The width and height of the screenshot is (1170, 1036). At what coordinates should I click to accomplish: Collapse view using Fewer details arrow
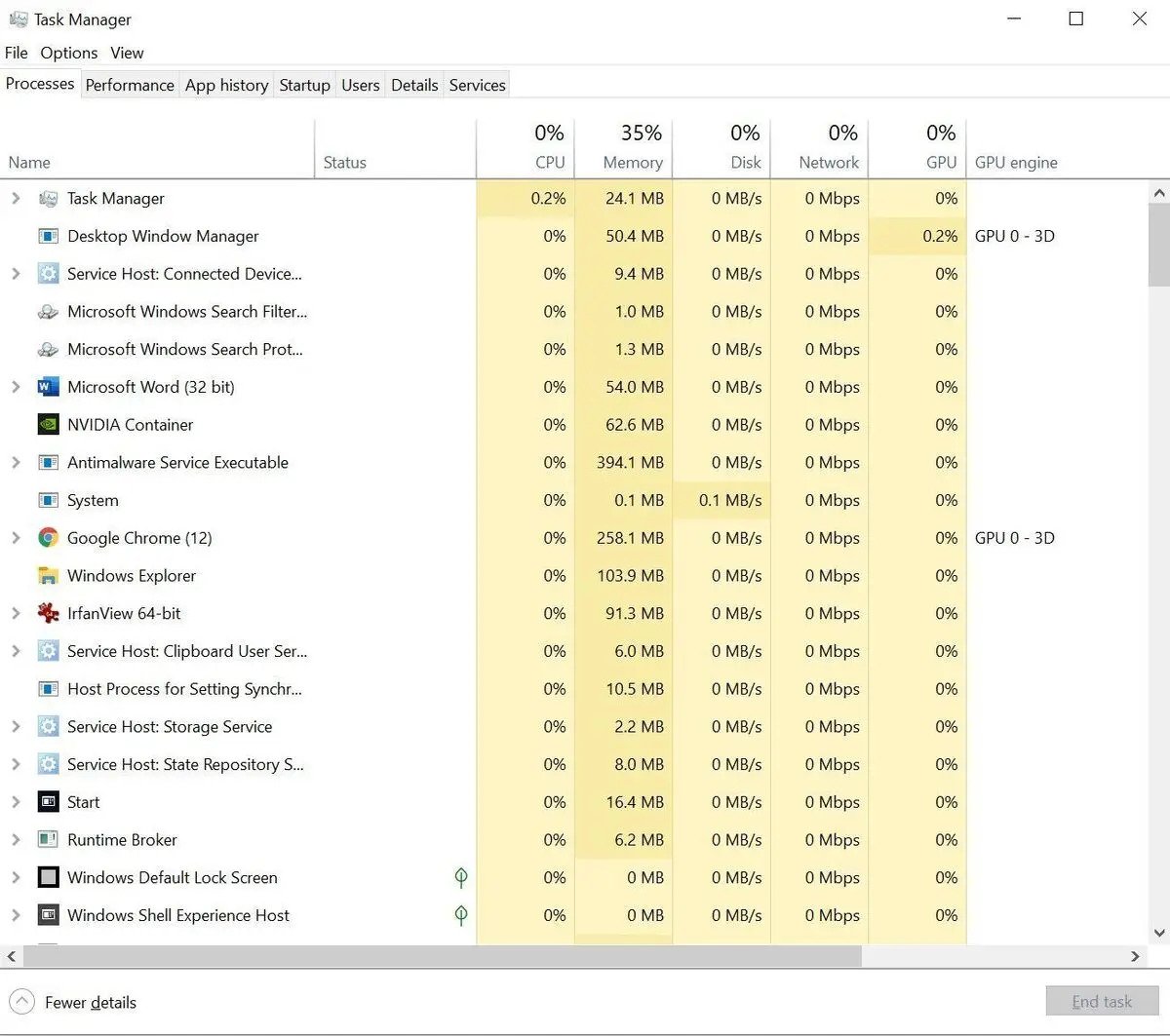(x=21, y=1002)
